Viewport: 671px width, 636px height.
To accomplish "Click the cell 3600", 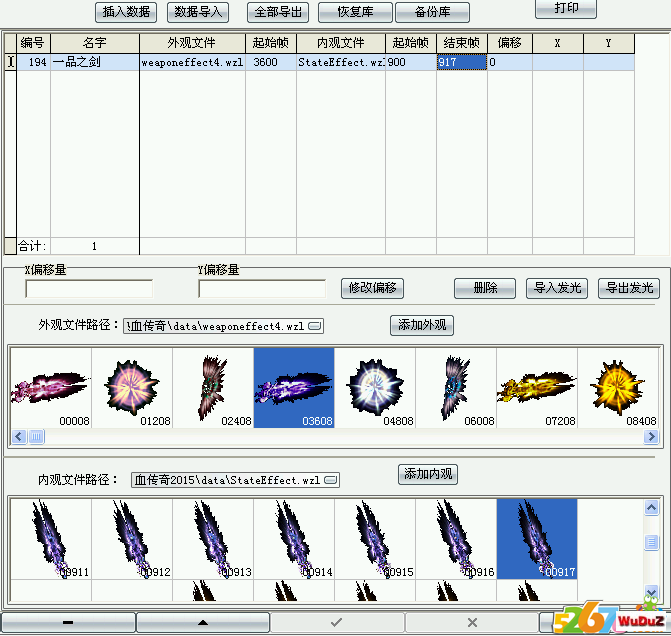I will (x=270, y=62).
